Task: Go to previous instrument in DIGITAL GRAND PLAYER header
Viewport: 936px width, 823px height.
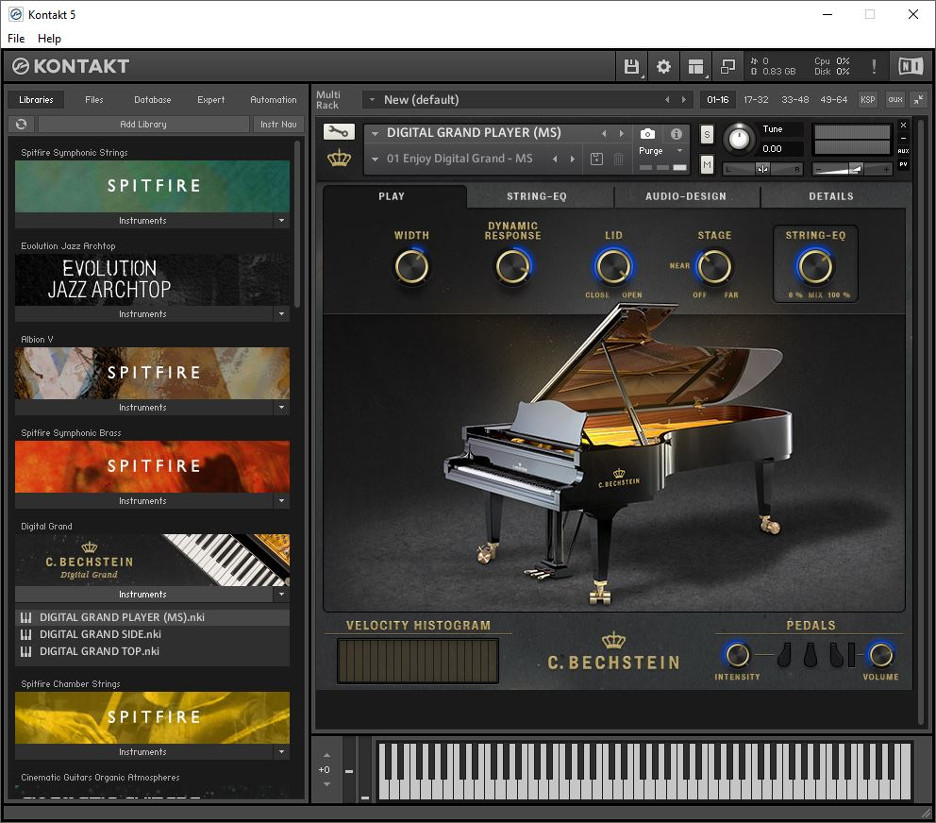Action: click(x=604, y=133)
